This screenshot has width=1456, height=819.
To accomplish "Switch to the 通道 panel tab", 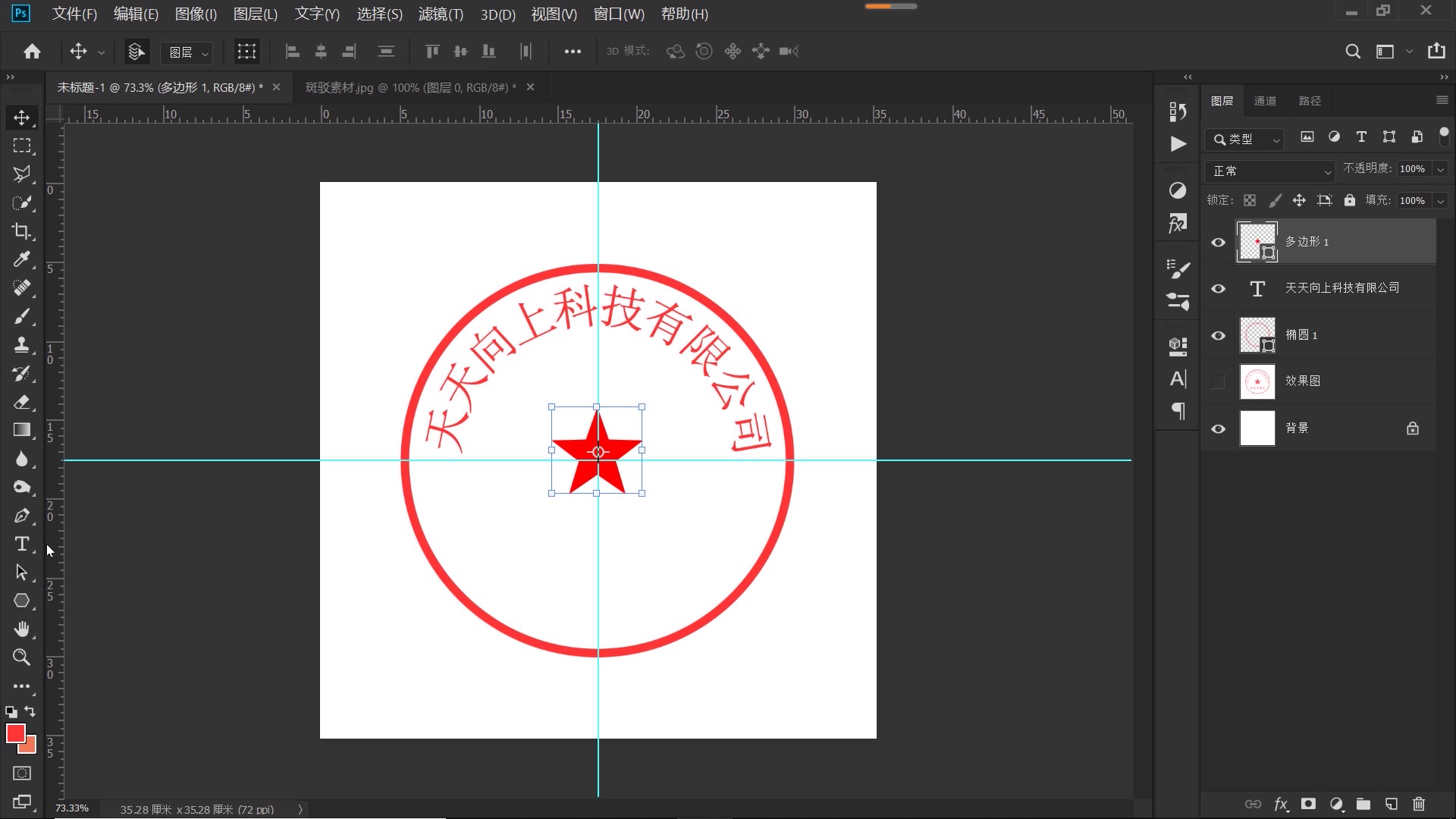I will pos(1266,100).
